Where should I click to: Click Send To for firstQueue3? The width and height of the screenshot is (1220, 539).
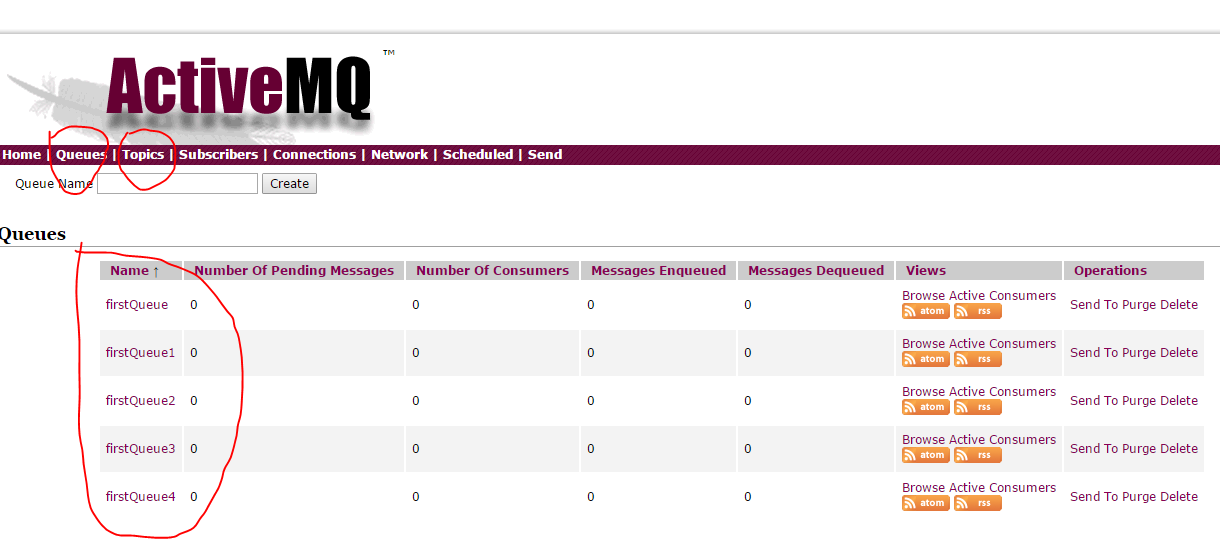click(1094, 449)
